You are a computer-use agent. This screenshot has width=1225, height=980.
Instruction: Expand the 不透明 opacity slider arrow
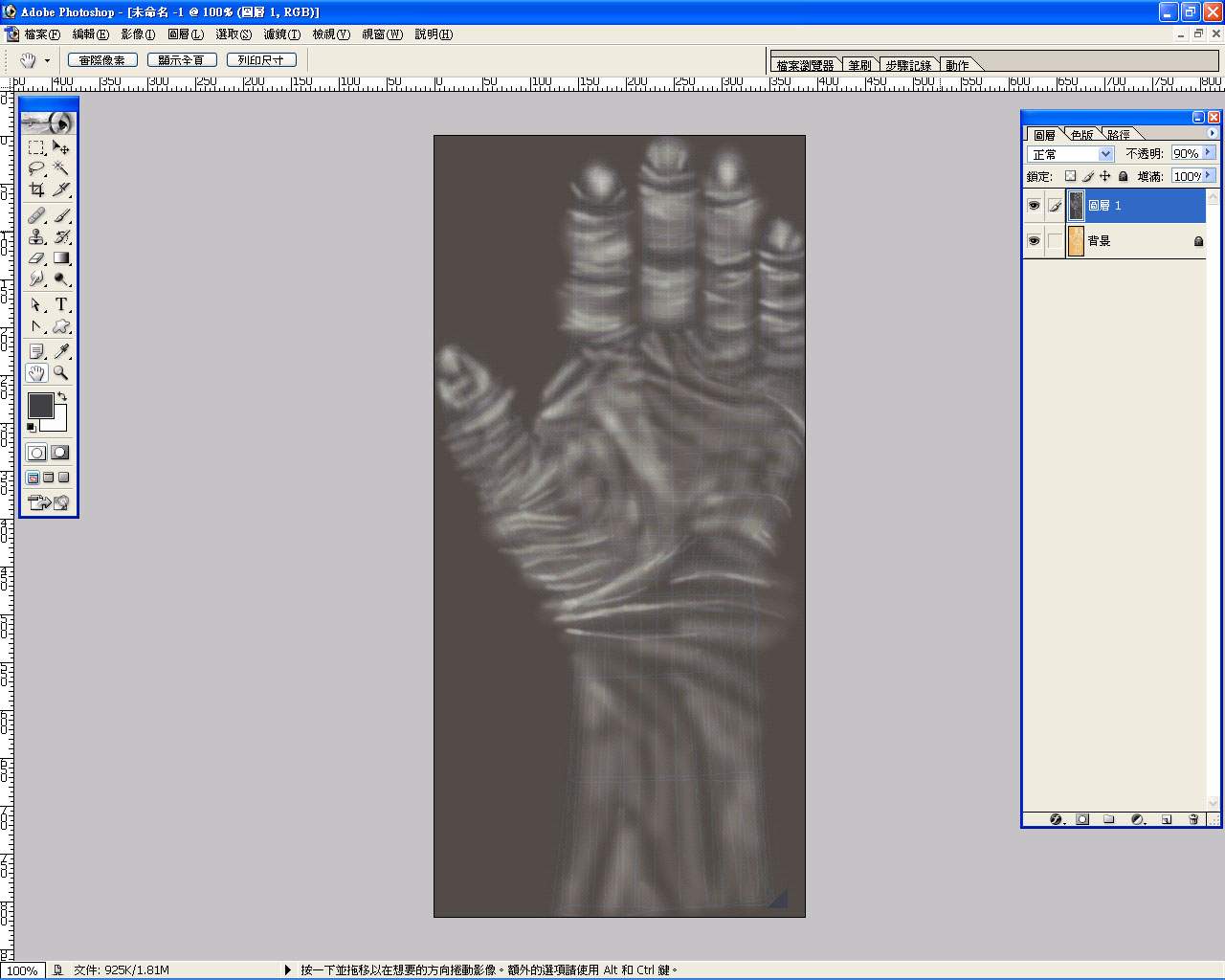click(x=1209, y=153)
